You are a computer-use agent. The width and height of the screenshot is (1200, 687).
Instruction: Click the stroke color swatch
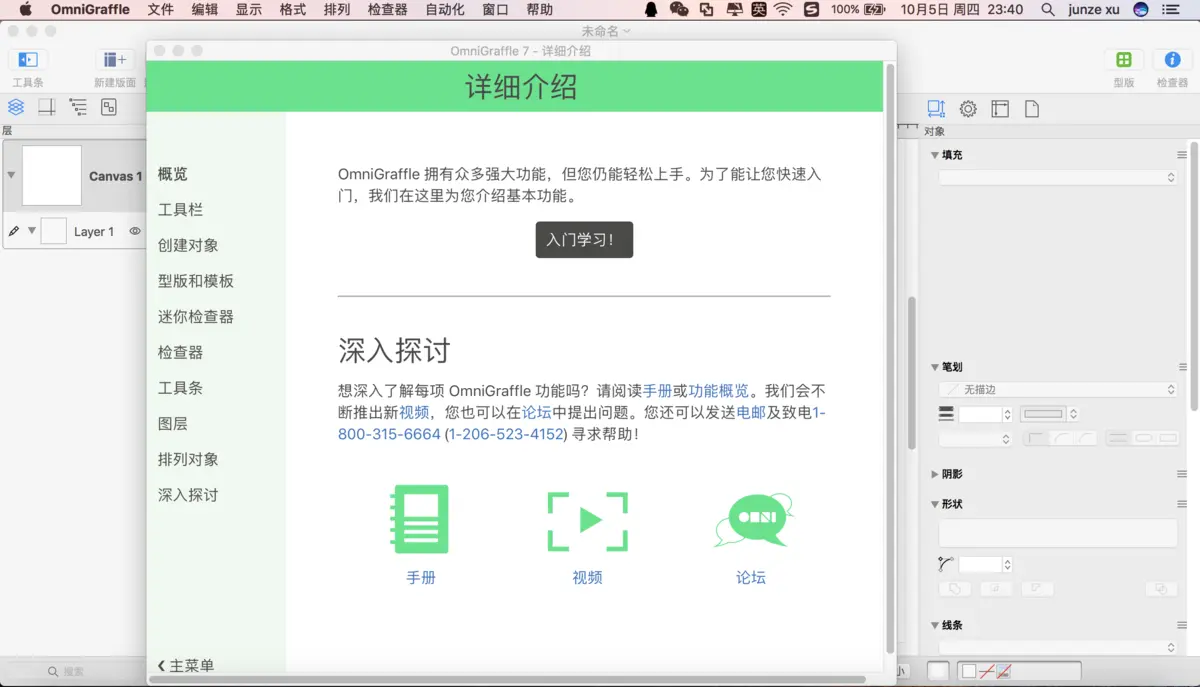[x=1044, y=414]
